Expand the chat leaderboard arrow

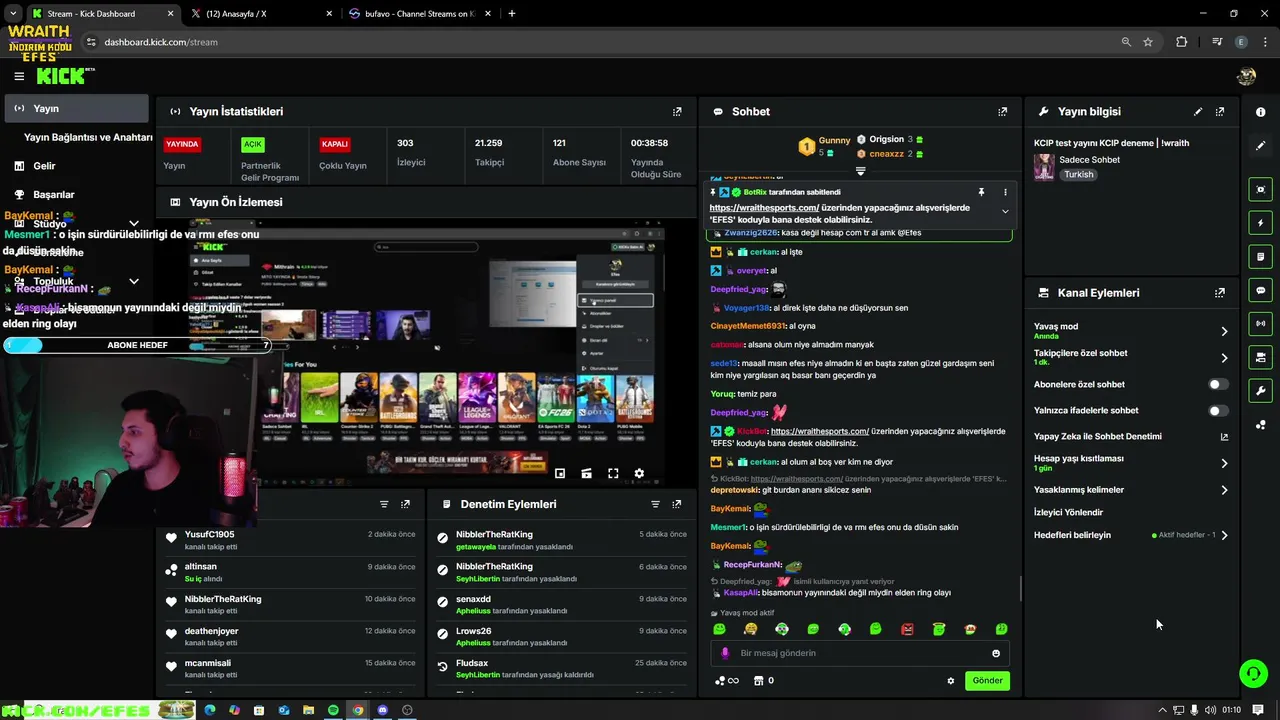pyautogui.click(x=860, y=171)
